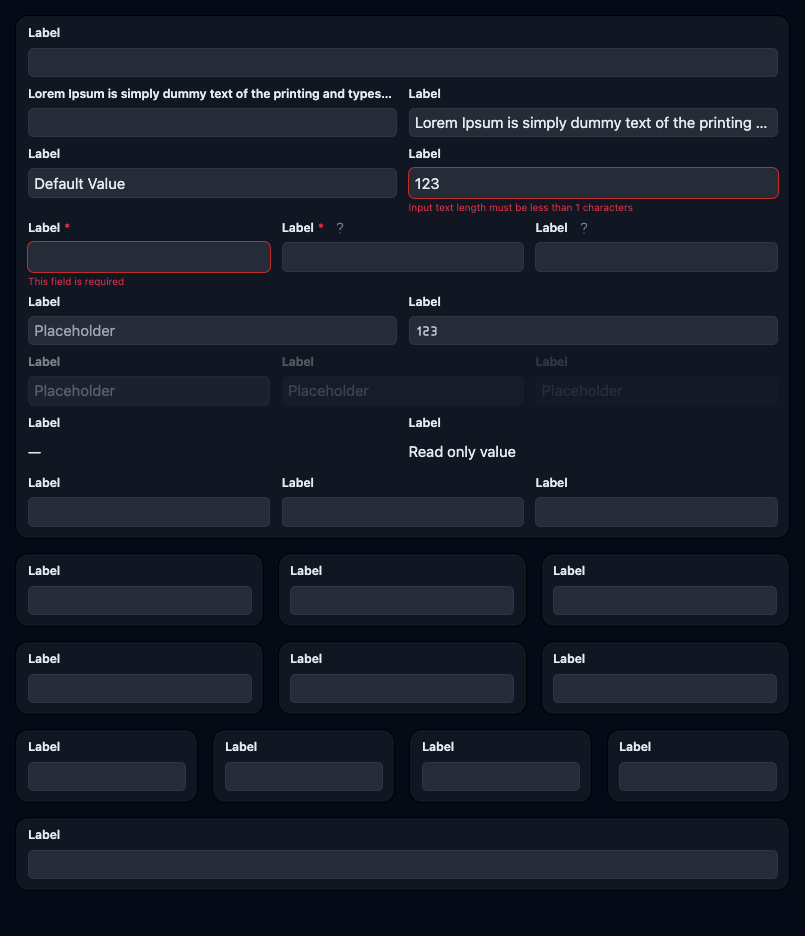The image size is (805, 936).
Task: Click the dash placeholder for the empty read-only value
Action: point(35,452)
